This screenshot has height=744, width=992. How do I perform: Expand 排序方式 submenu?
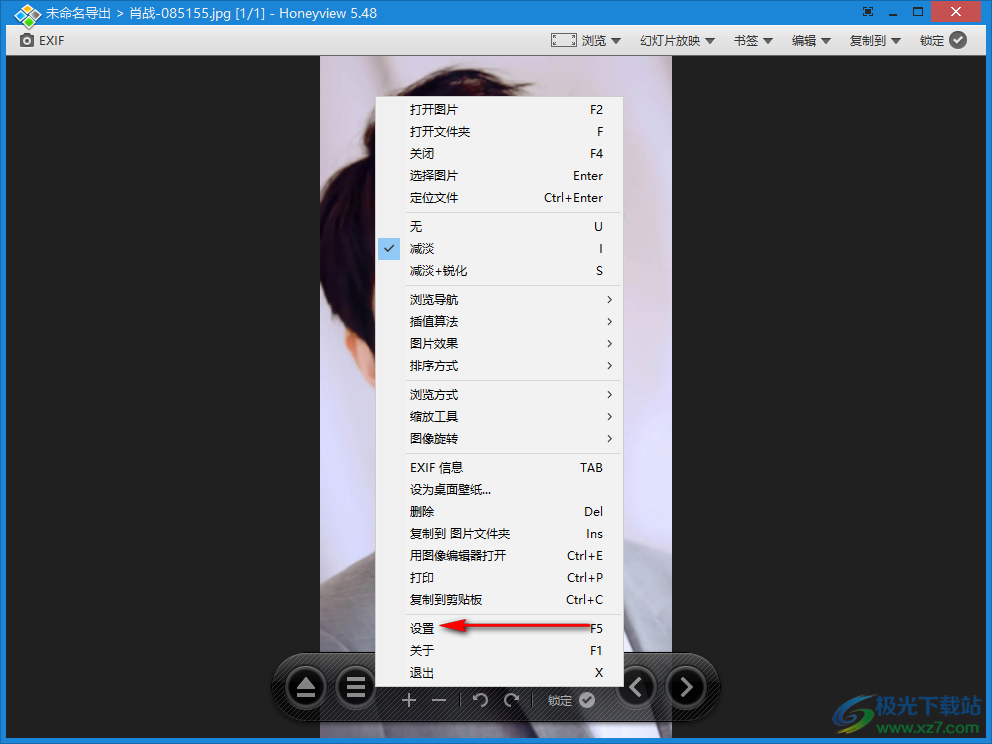click(x=500, y=366)
